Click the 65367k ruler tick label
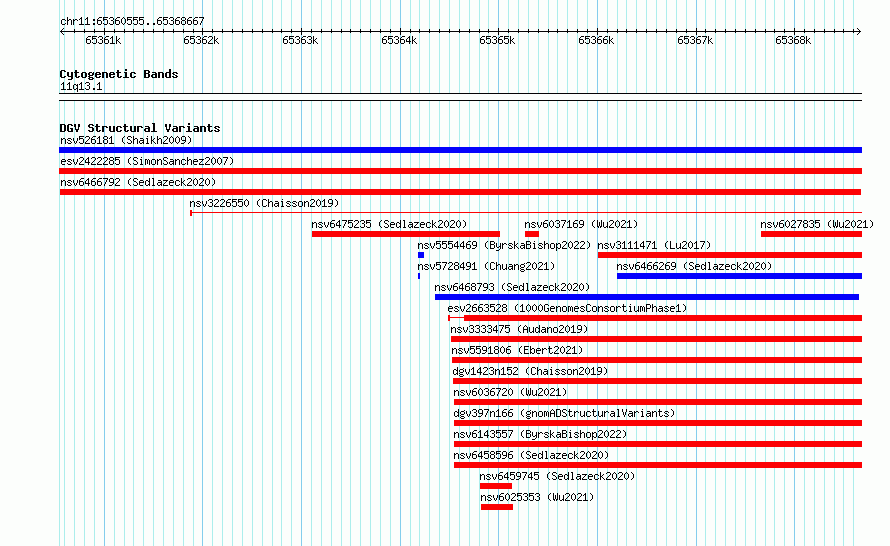This screenshot has height=546, width=890. pyautogui.click(x=695, y=40)
